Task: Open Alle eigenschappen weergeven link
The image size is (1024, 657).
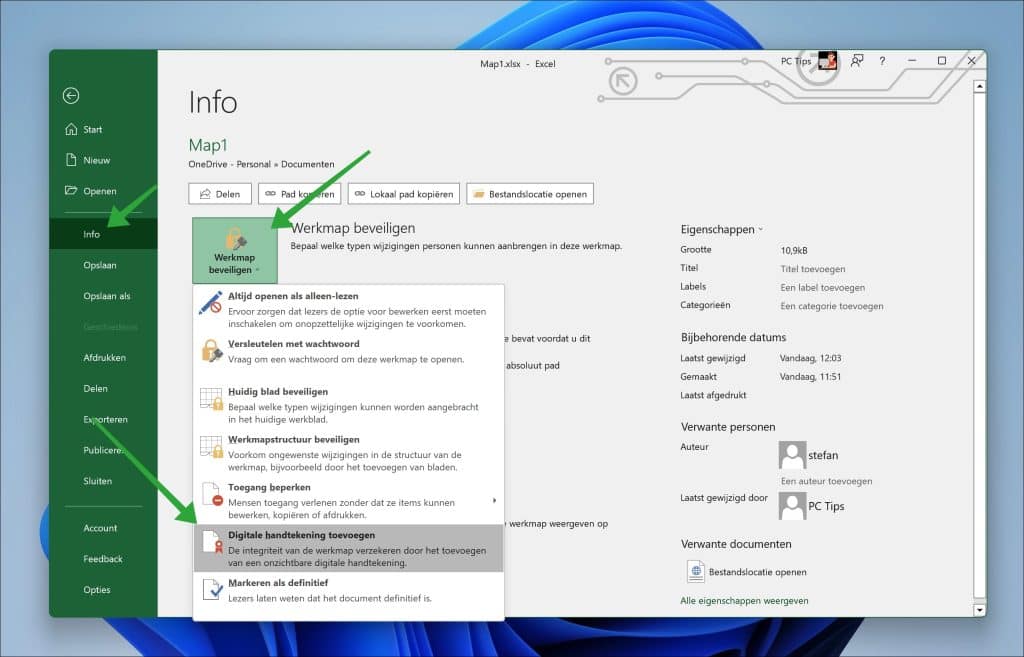Action: pyautogui.click(x=743, y=600)
